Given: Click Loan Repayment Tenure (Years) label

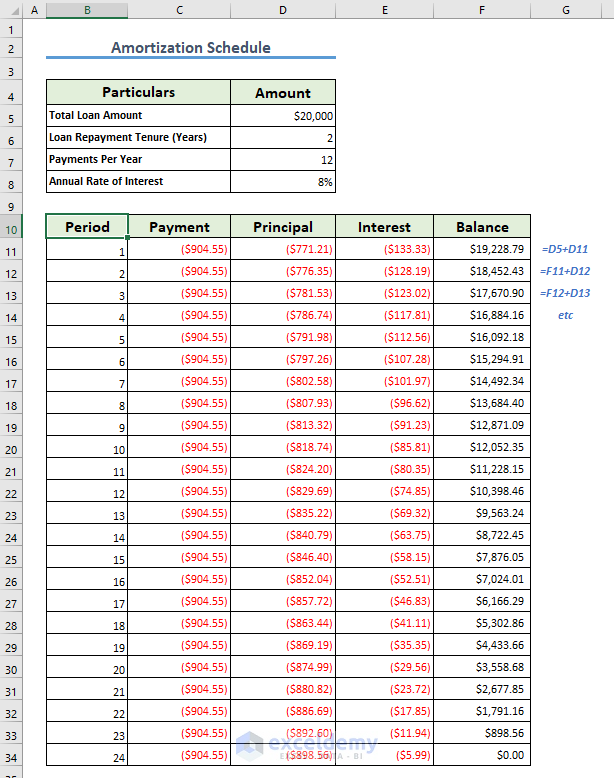Looking at the screenshot, I should [x=128, y=137].
